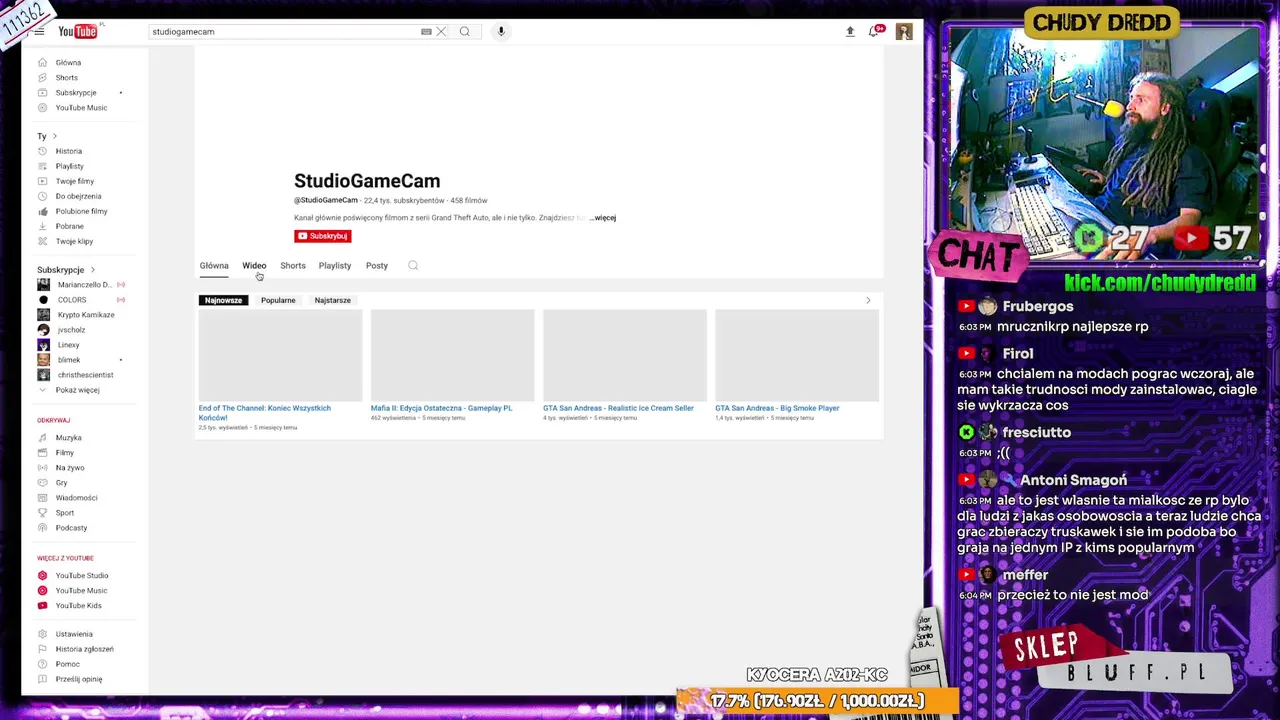The height and width of the screenshot is (720, 1280).
Task: Go to Główna in the sidebar
Action: tap(68, 63)
